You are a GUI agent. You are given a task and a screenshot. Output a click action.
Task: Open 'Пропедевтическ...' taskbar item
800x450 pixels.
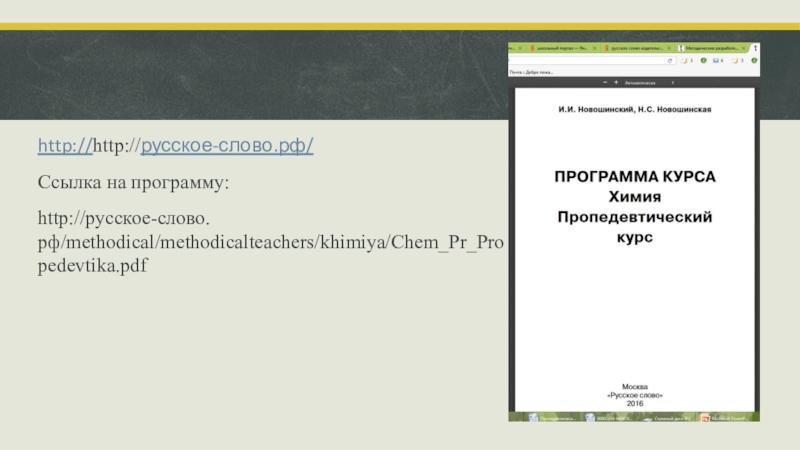[x=553, y=418]
